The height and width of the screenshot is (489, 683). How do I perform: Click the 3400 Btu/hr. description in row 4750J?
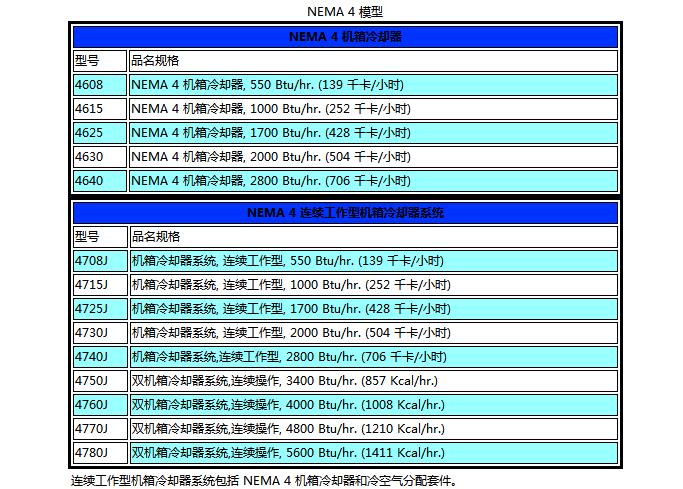point(374,381)
